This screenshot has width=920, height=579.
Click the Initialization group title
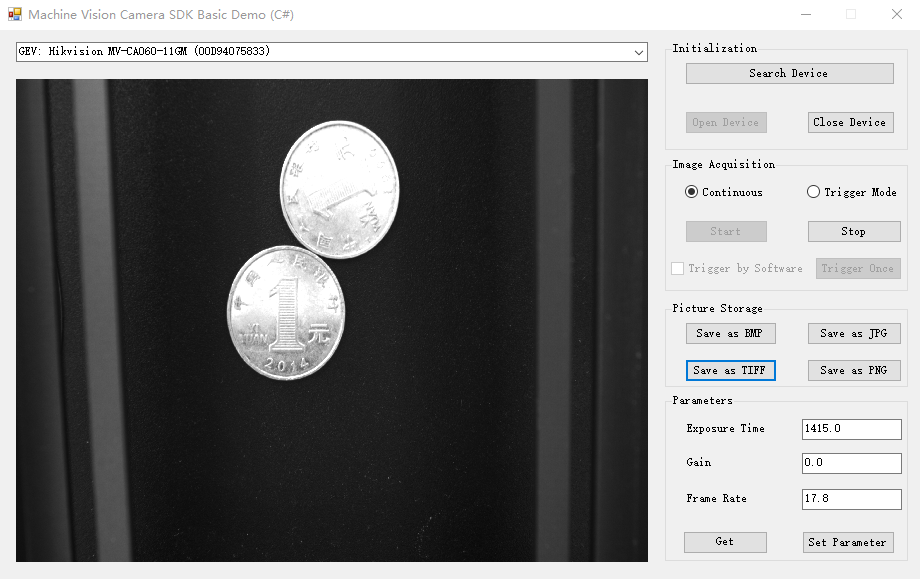pos(714,48)
